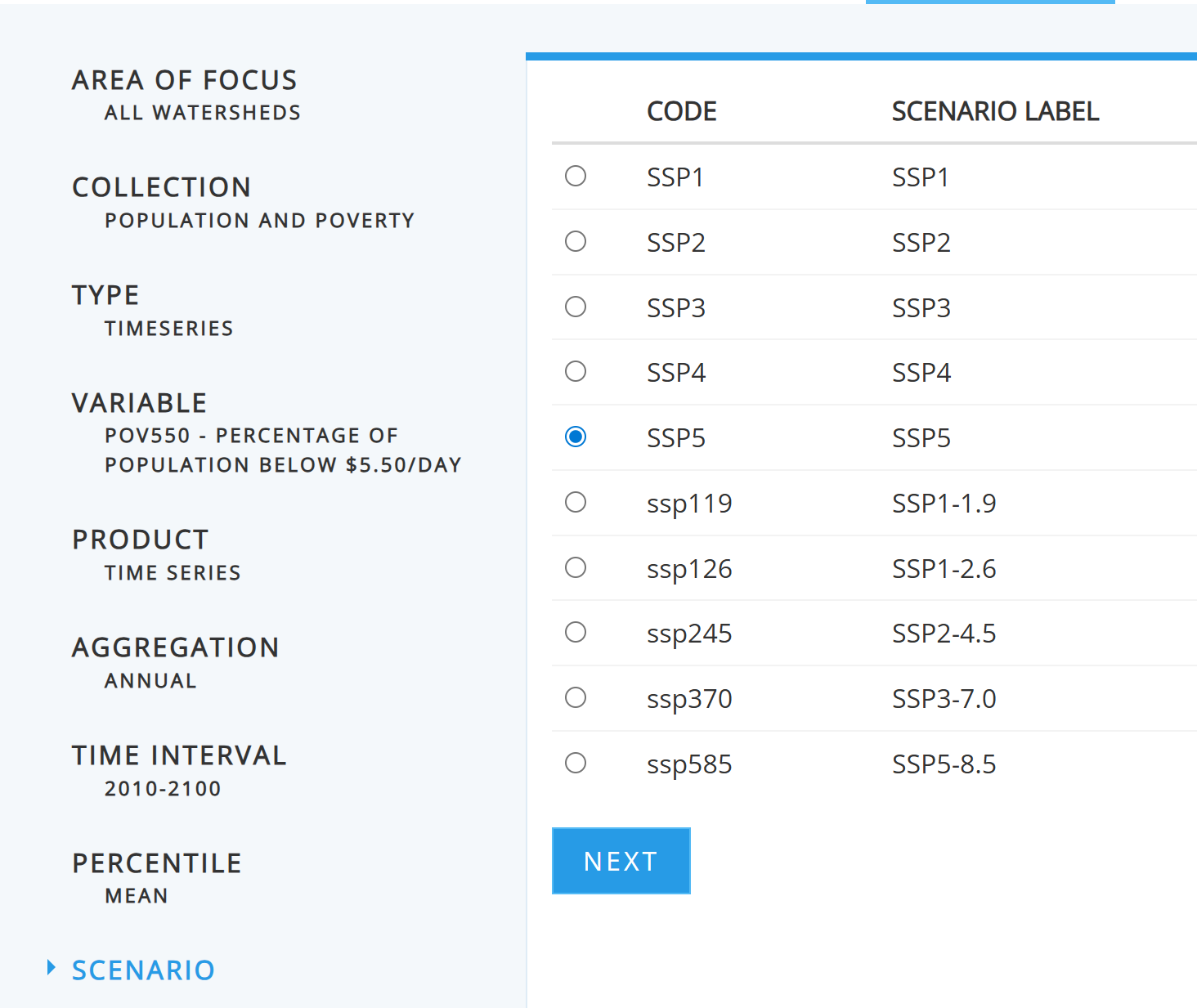Viewport: 1197px width, 1008px height.
Task: Select the SSP3 scenario radio button
Action: click(x=576, y=307)
